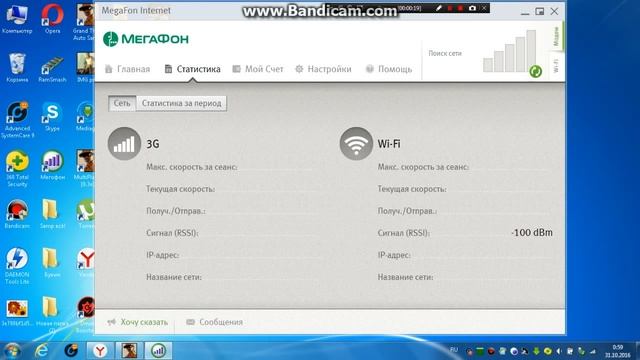Viewport: 640px width, 360px height.
Task: Click the green refresh network search icon
Action: pos(536,71)
